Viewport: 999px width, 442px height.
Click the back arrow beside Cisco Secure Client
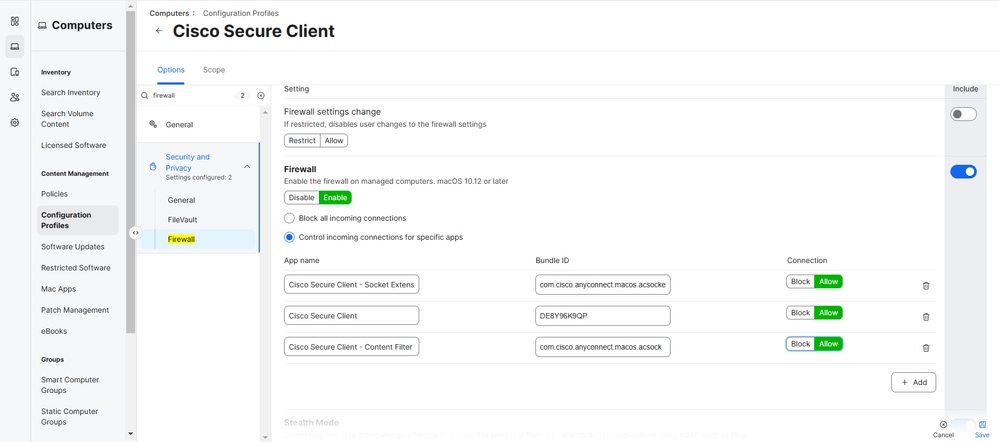159,31
